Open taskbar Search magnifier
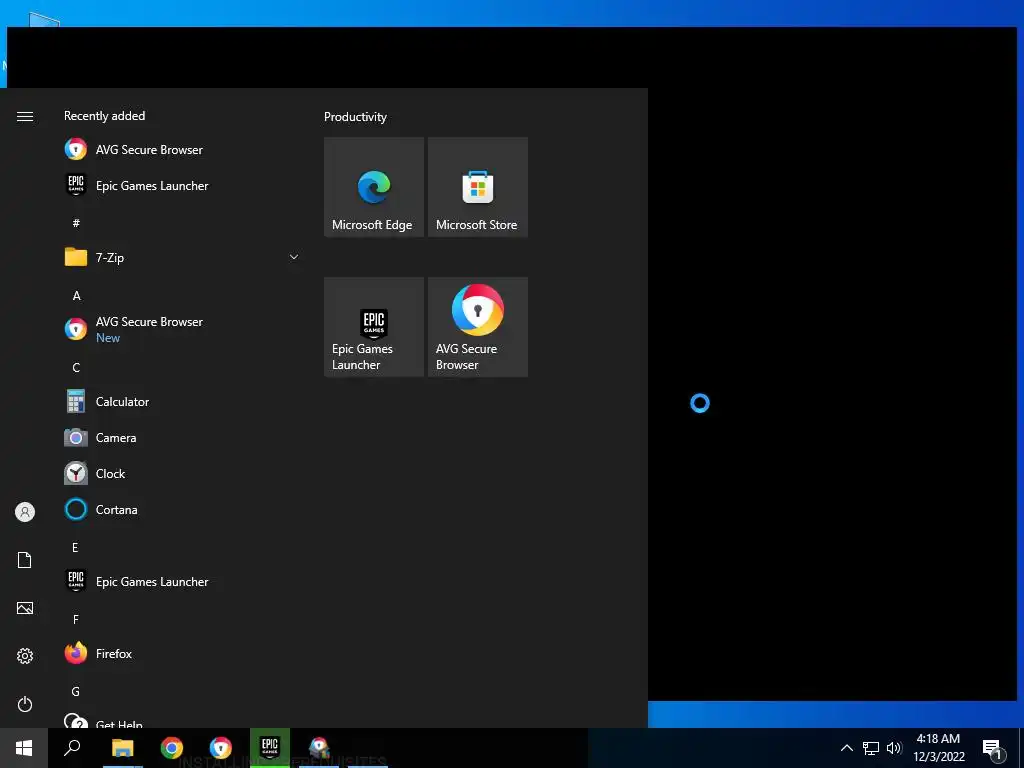The height and width of the screenshot is (768, 1024). click(72, 748)
